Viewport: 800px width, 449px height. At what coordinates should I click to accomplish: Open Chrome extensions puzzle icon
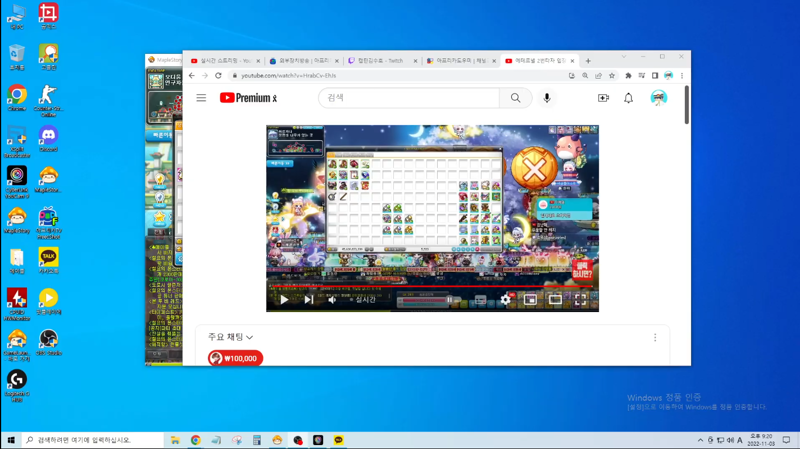(x=628, y=76)
